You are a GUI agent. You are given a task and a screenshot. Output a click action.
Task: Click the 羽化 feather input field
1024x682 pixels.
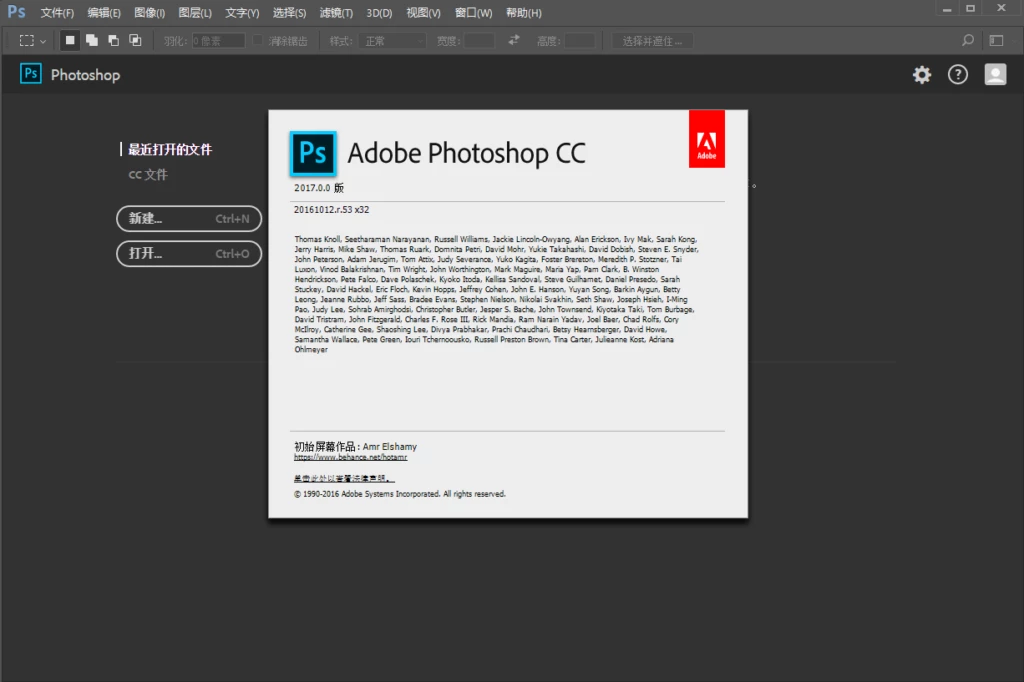click(218, 41)
